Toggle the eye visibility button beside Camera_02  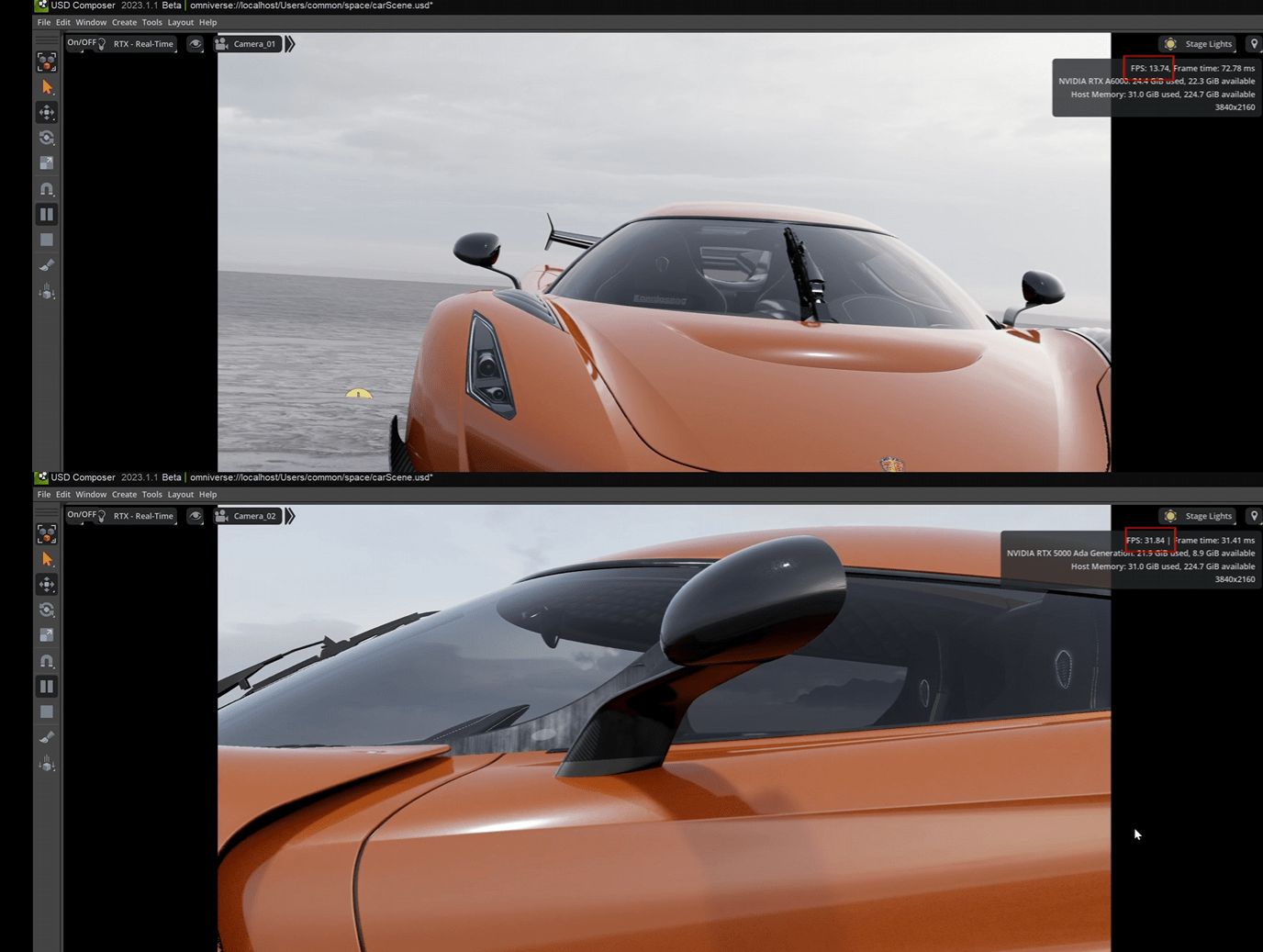point(196,516)
